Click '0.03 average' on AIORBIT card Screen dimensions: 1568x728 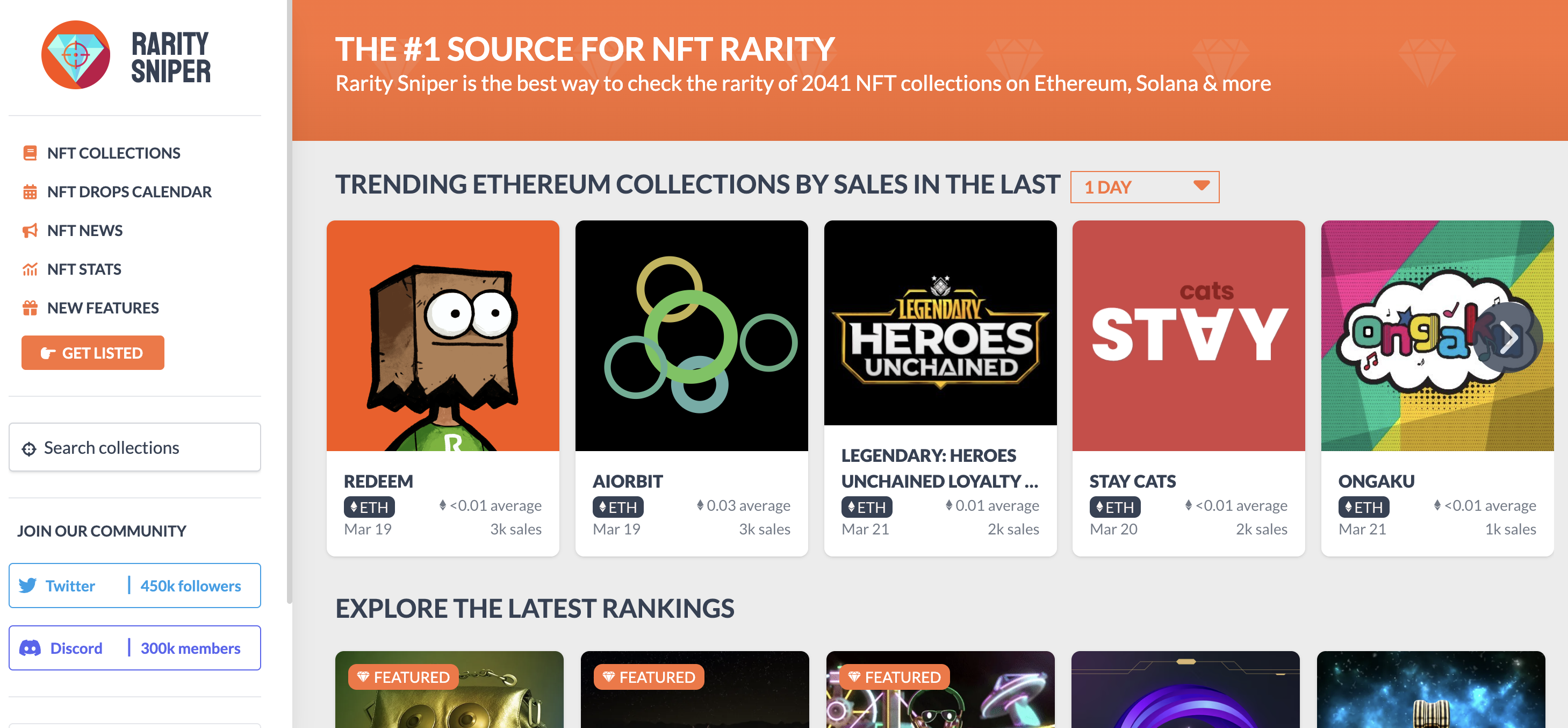[x=748, y=505]
